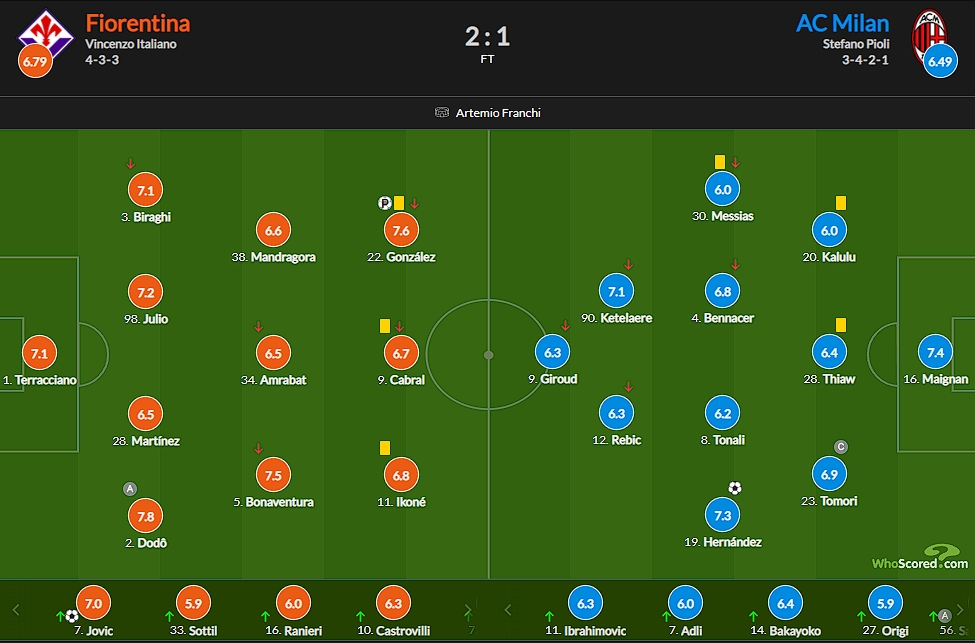
Task: Open the AC Milan team name link
Action: click(843, 23)
